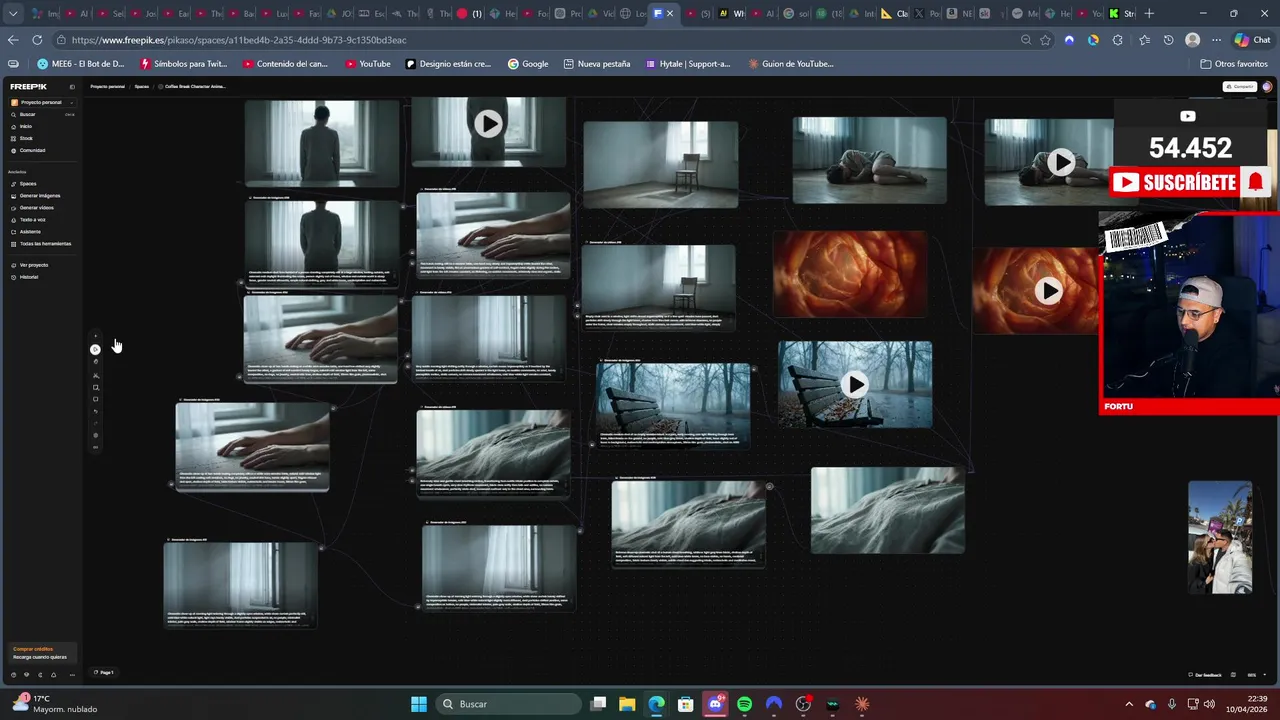
Task: Open the browser Chat copilot button
Action: coord(1253,40)
